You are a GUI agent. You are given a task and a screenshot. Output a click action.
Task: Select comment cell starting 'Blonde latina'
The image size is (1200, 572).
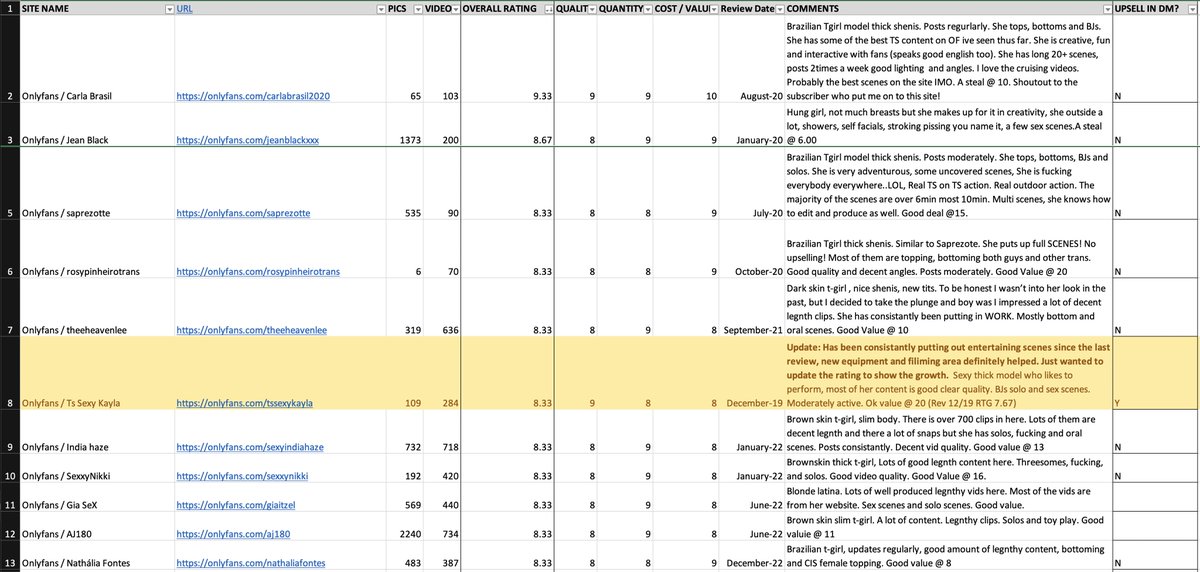[x=949, y=499]
